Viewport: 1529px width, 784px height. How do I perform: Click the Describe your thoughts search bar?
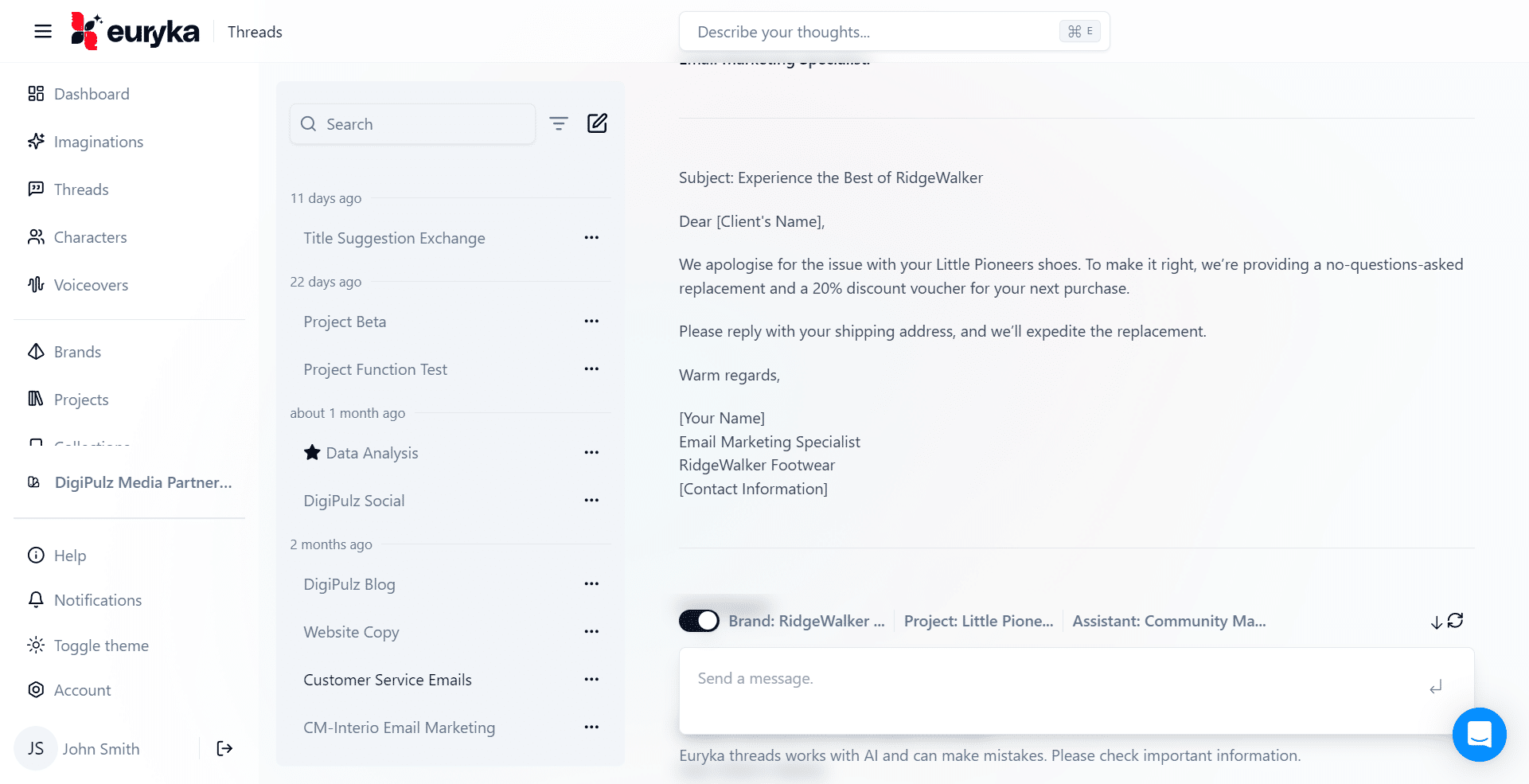coord(894,32)
